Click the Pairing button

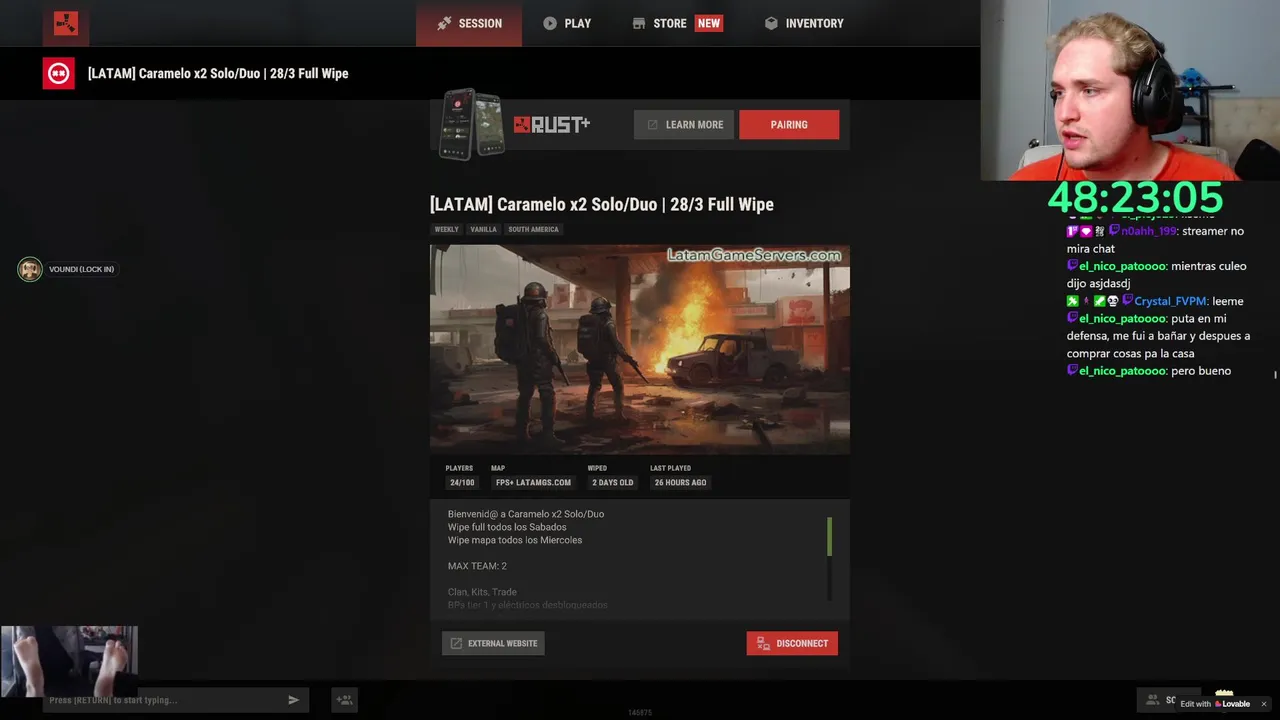coord(789,125)
